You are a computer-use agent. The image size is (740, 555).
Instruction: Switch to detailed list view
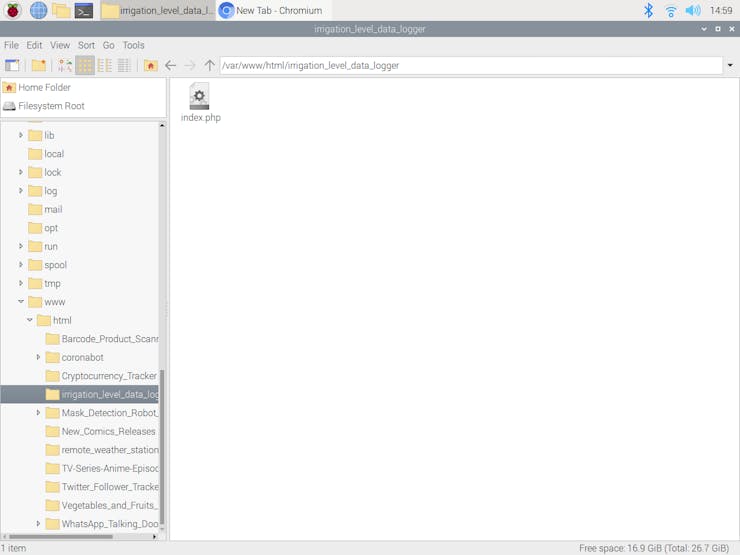(124, 66)
